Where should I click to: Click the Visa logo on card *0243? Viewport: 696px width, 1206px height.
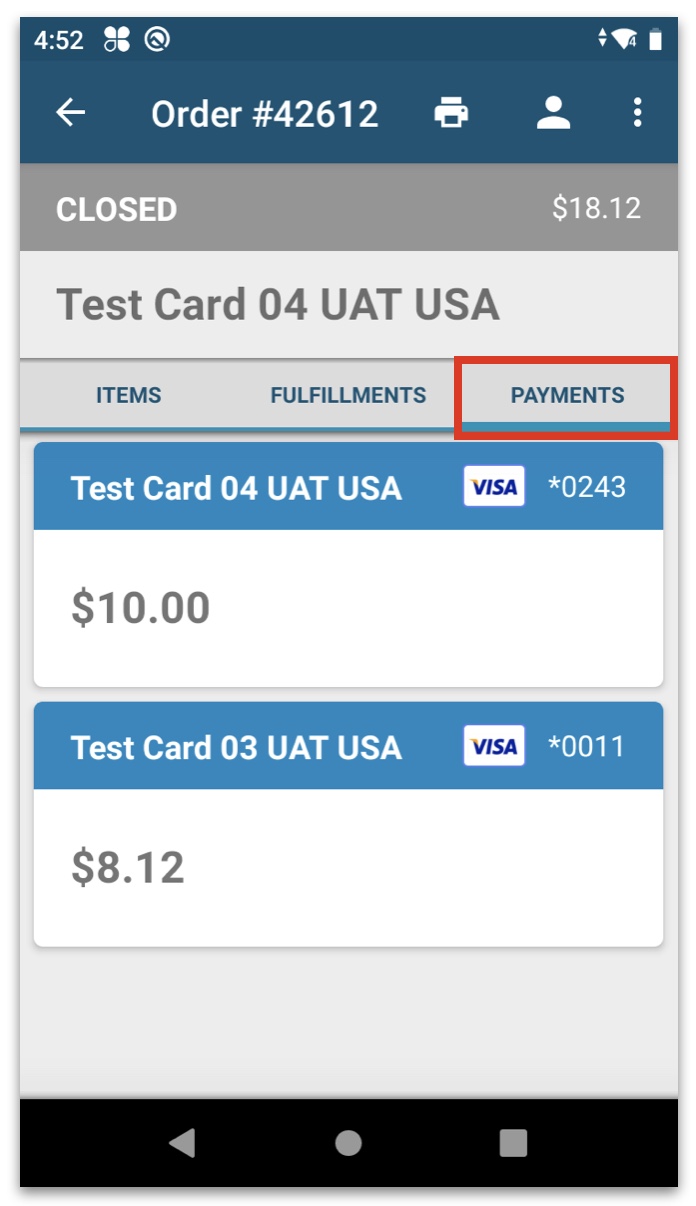tap(494, 487)
